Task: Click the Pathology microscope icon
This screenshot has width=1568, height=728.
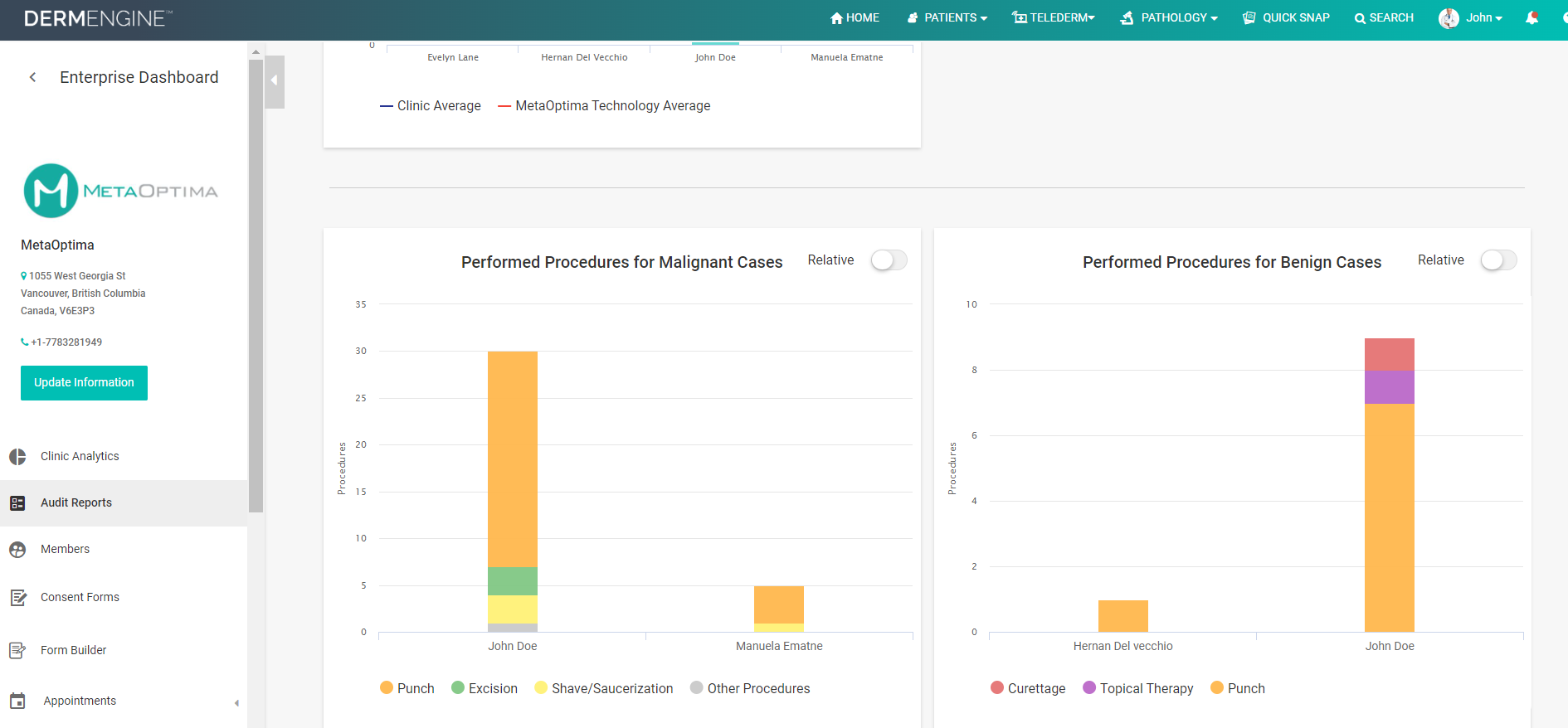Action: click(x=1127, y=18)
